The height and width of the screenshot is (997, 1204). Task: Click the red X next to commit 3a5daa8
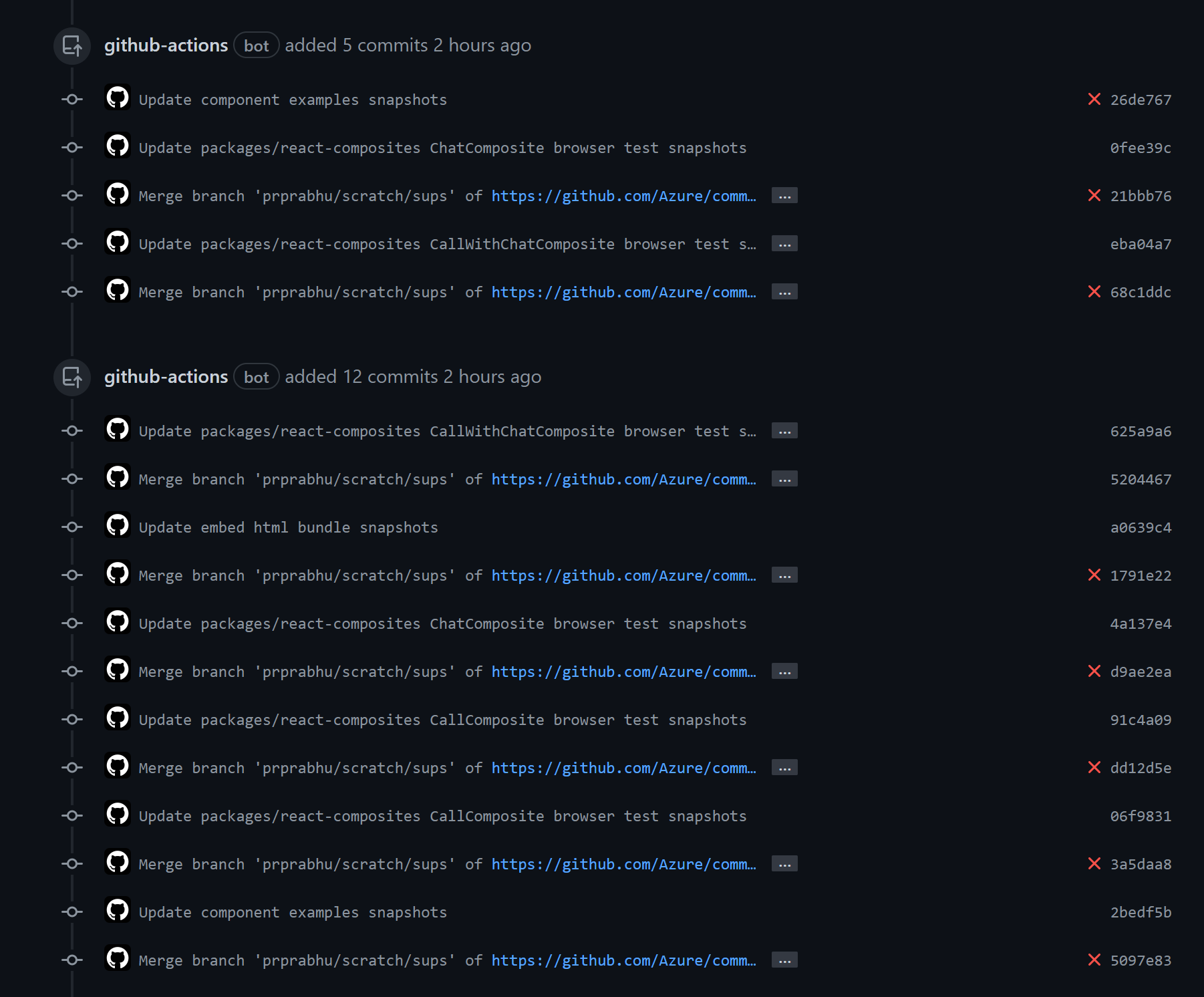pos(1094,864)
